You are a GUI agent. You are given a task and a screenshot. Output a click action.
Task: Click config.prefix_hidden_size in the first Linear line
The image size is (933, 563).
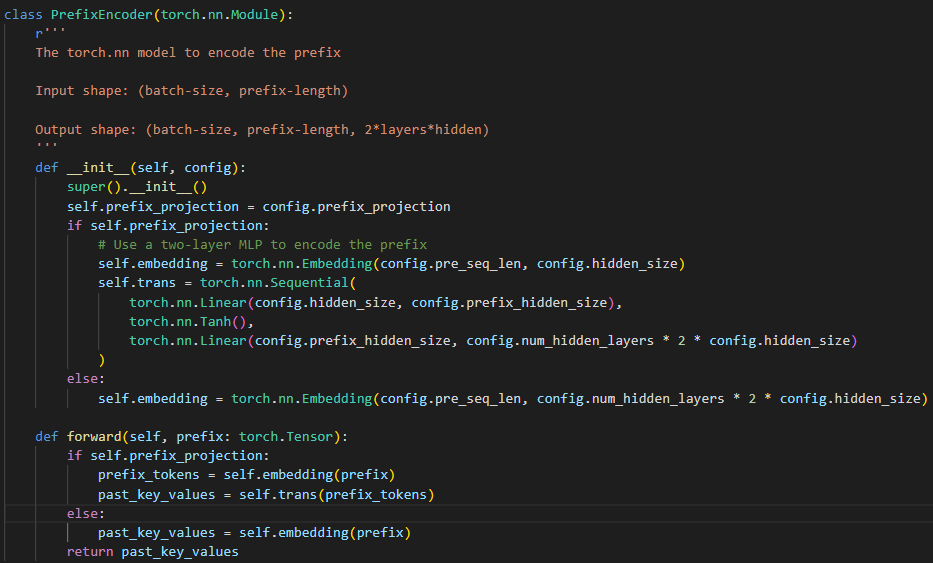click(509, 302)
